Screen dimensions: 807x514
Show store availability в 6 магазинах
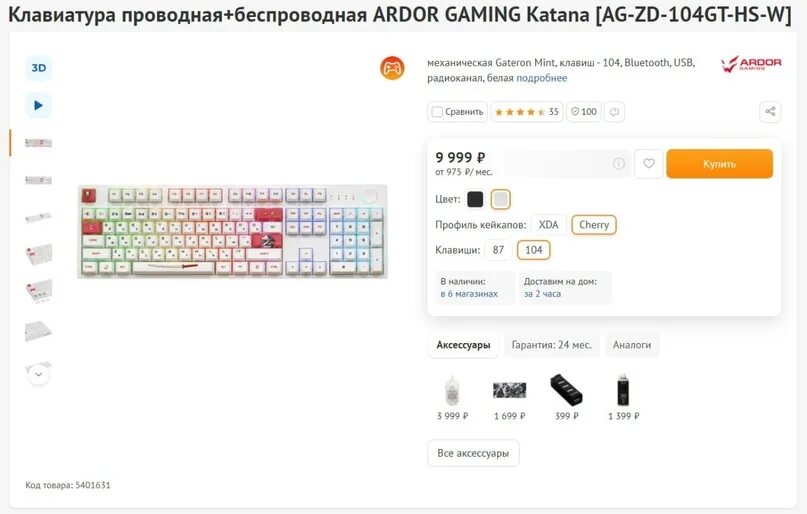(469, 294)
